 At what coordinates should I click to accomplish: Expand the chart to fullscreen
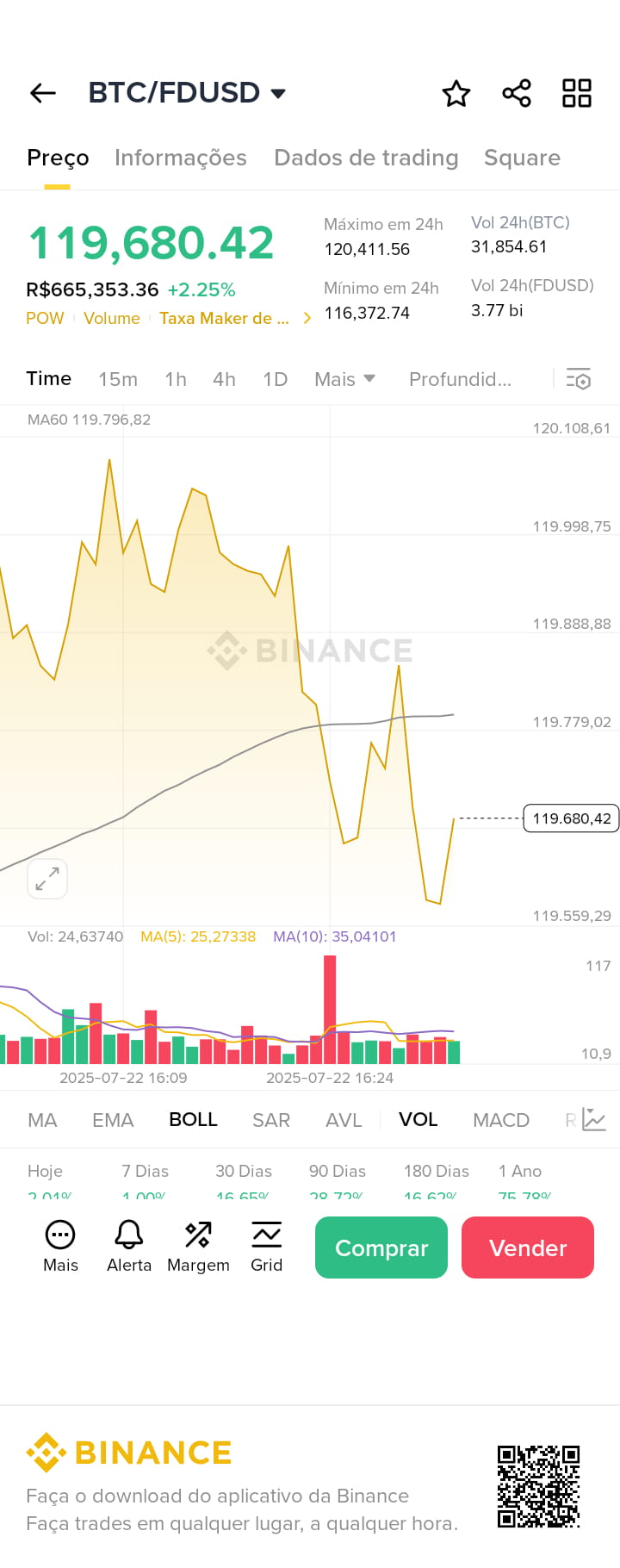pyautogui.click(x=46, y=879)
